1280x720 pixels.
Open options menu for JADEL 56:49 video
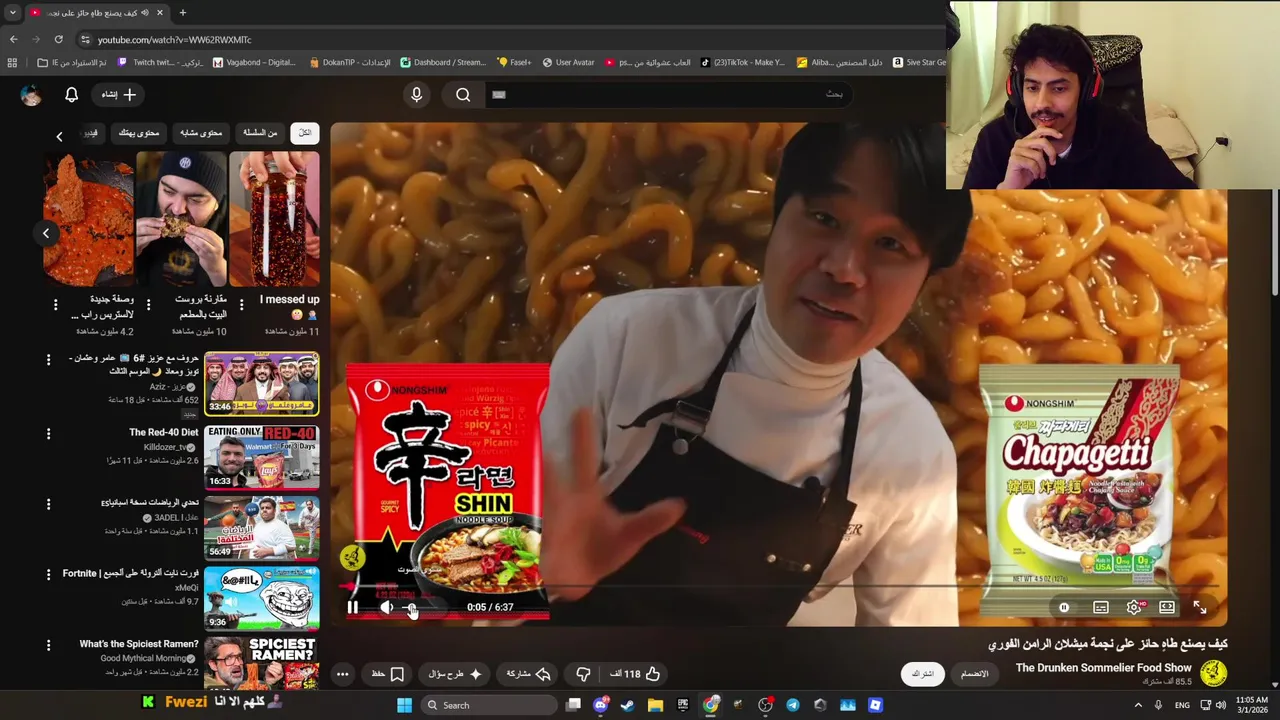coord(48,505)
